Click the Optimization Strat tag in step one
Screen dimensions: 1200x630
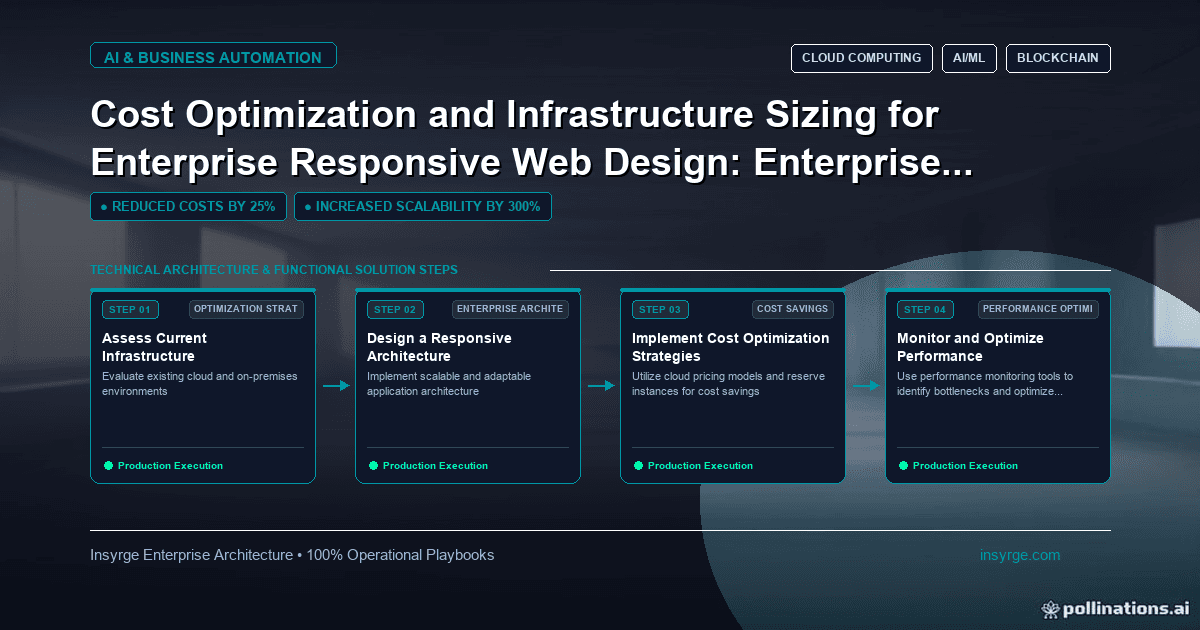pos(246,309)
